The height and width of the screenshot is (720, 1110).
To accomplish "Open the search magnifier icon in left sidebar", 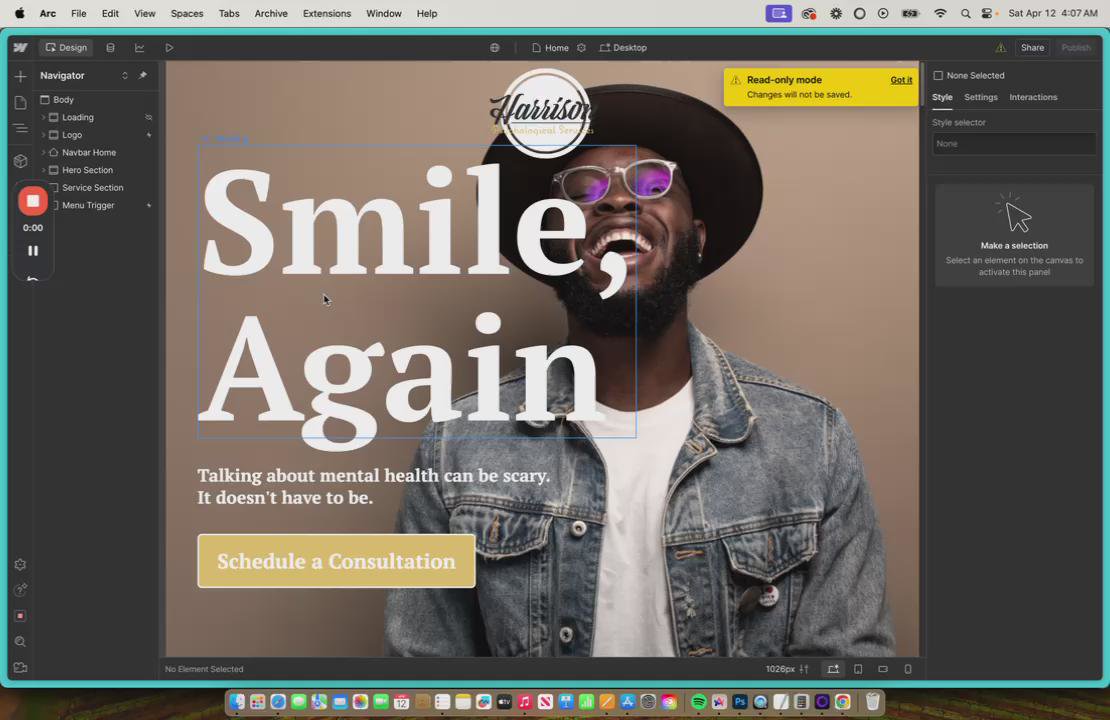I will point(21,641).
